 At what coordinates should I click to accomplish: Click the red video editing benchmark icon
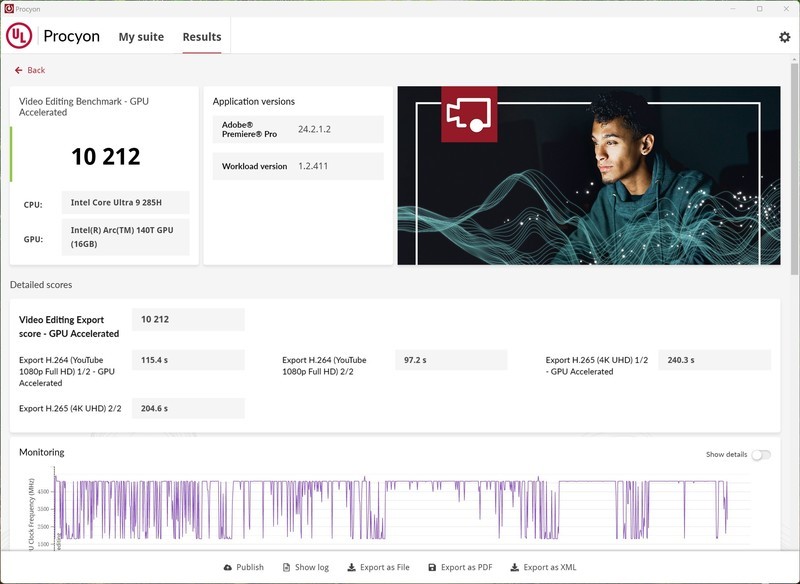click(x=469, y=114)
